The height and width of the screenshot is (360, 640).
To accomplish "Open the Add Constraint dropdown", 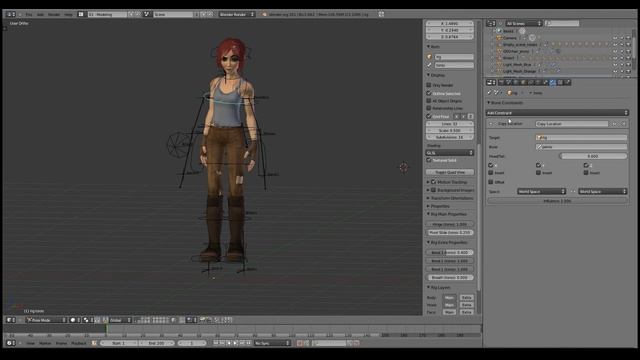I will coord(557,113).
